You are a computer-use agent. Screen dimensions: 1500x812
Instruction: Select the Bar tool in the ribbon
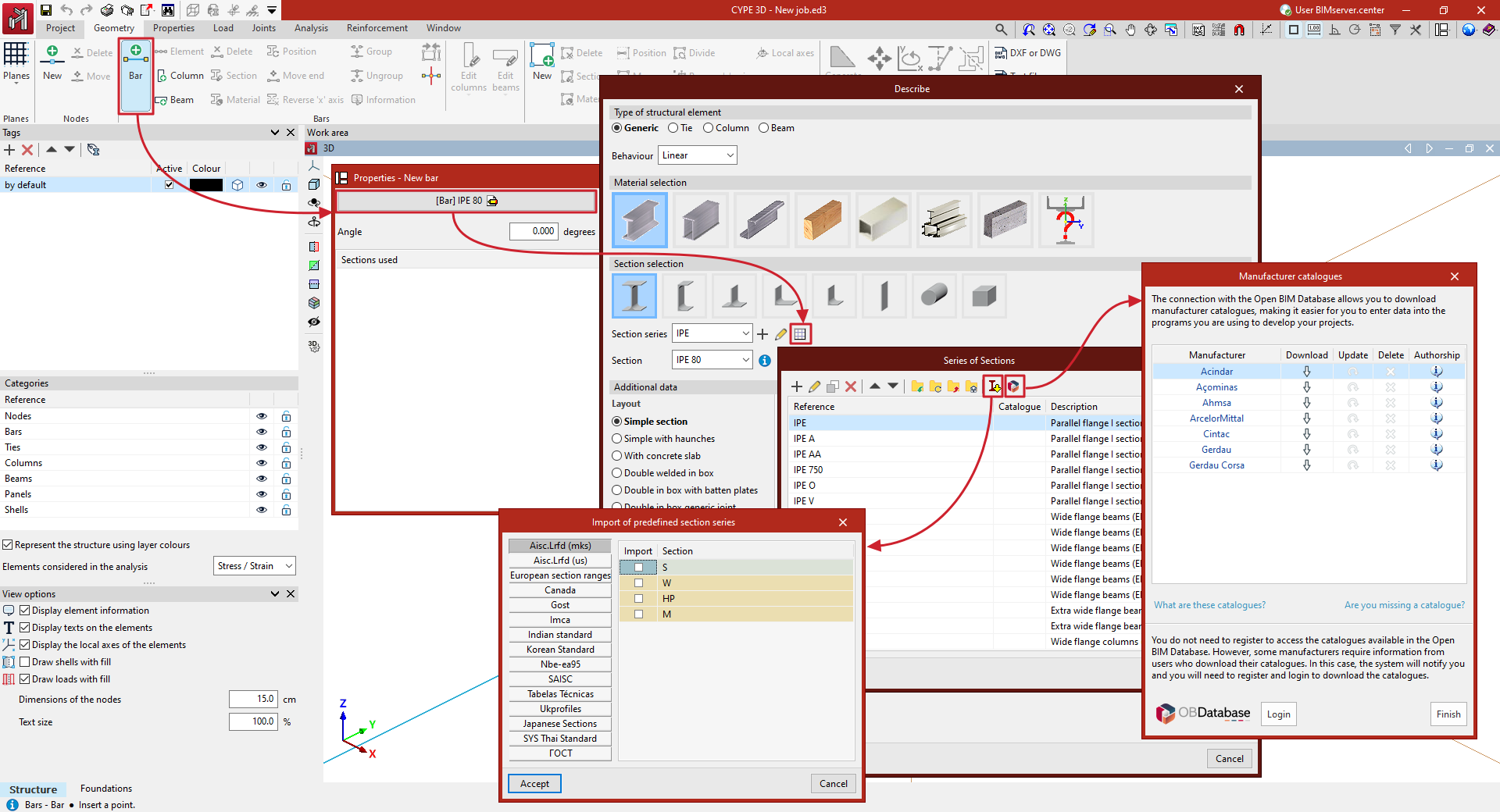pyautogui.click(x=135, y=77)
